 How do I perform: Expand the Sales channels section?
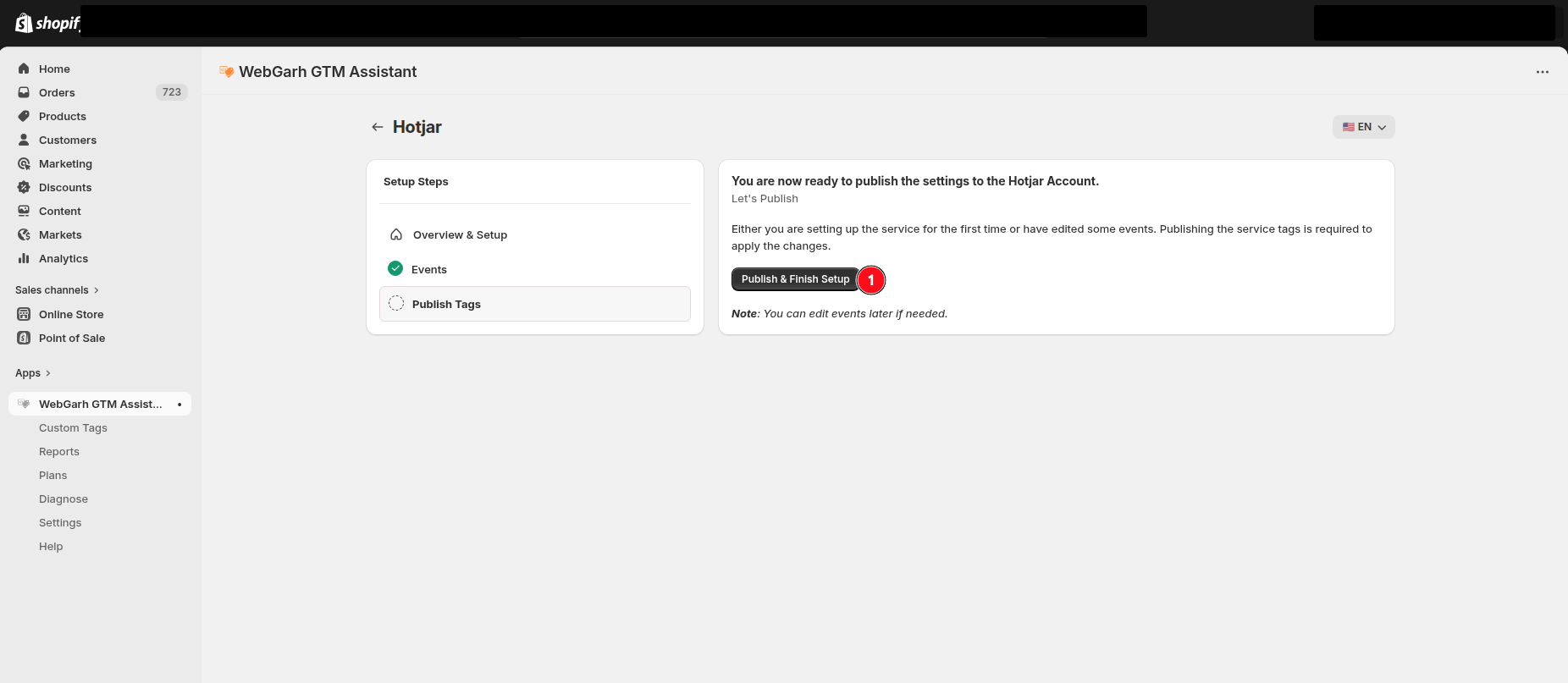[x=57, y=290]
